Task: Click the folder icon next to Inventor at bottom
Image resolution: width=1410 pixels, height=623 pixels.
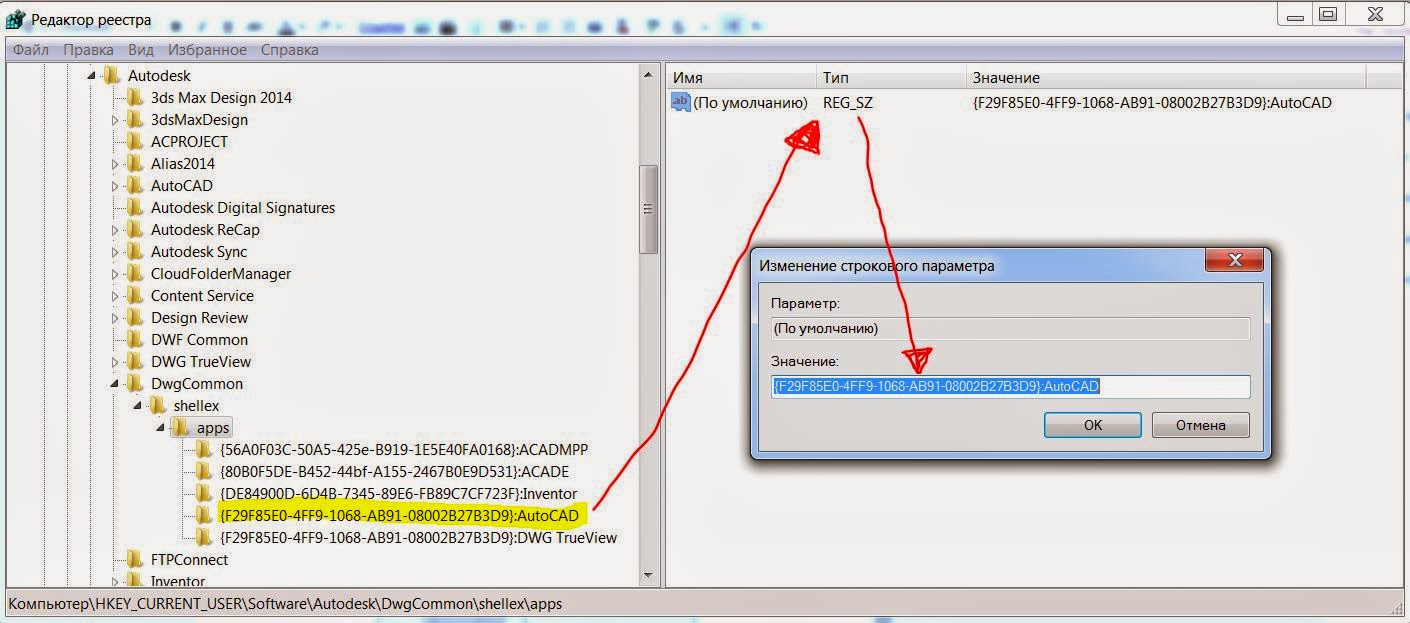Action: 133,581
